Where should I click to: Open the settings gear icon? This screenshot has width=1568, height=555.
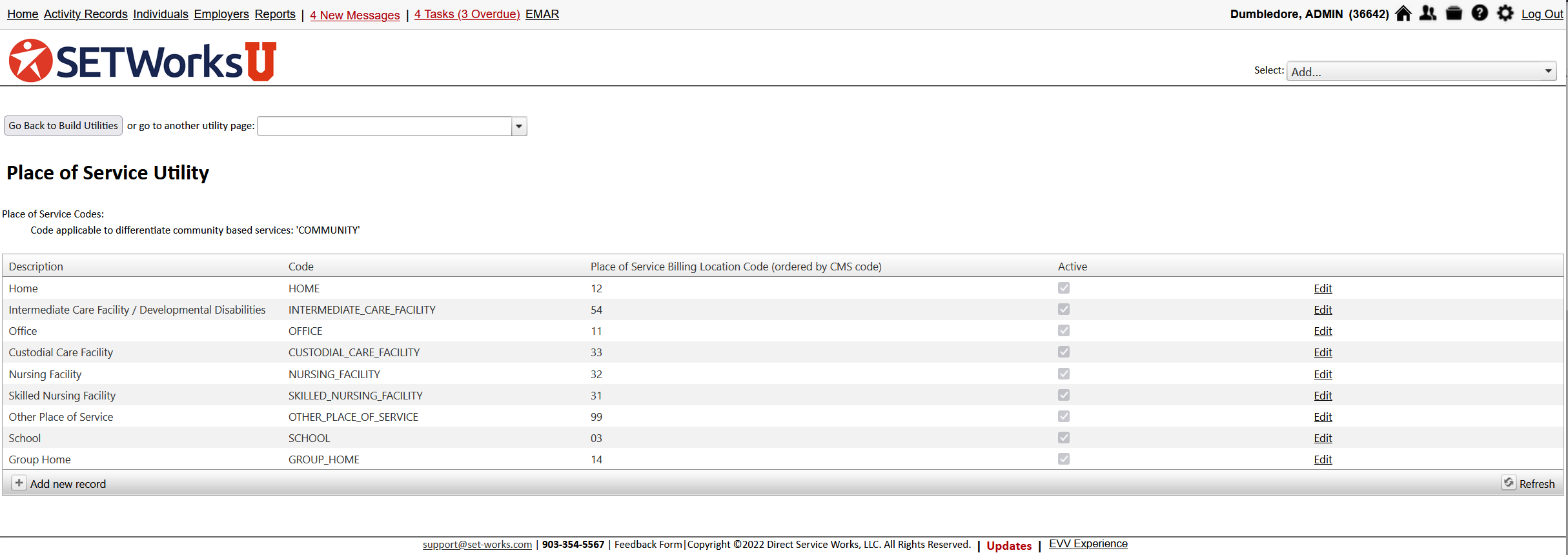click(x=1505, y=14)
